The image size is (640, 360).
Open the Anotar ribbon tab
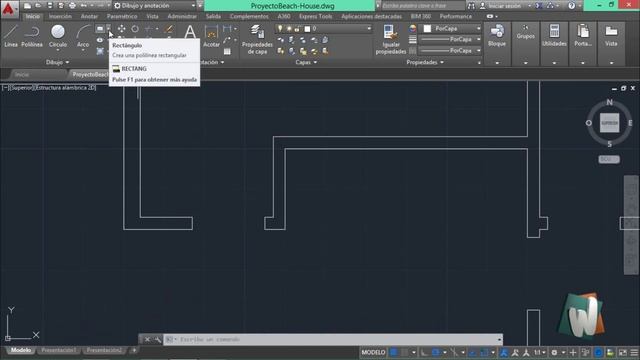coord(89,16)
